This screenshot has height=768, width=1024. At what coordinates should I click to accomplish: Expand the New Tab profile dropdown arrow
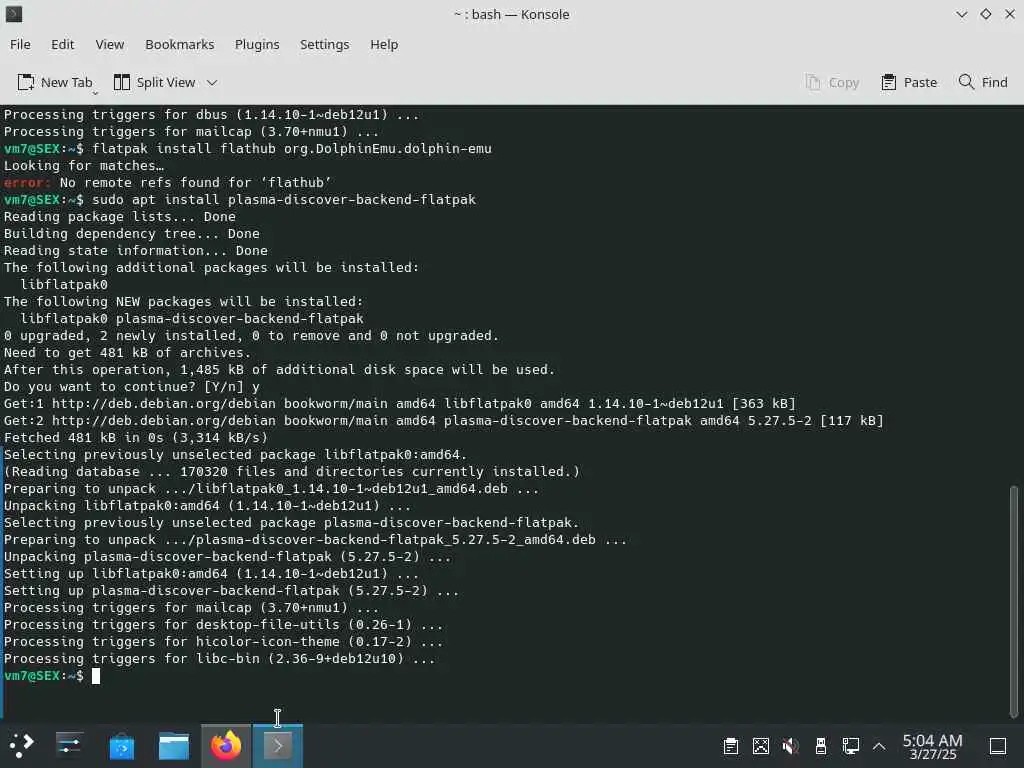tap(95, 93)
